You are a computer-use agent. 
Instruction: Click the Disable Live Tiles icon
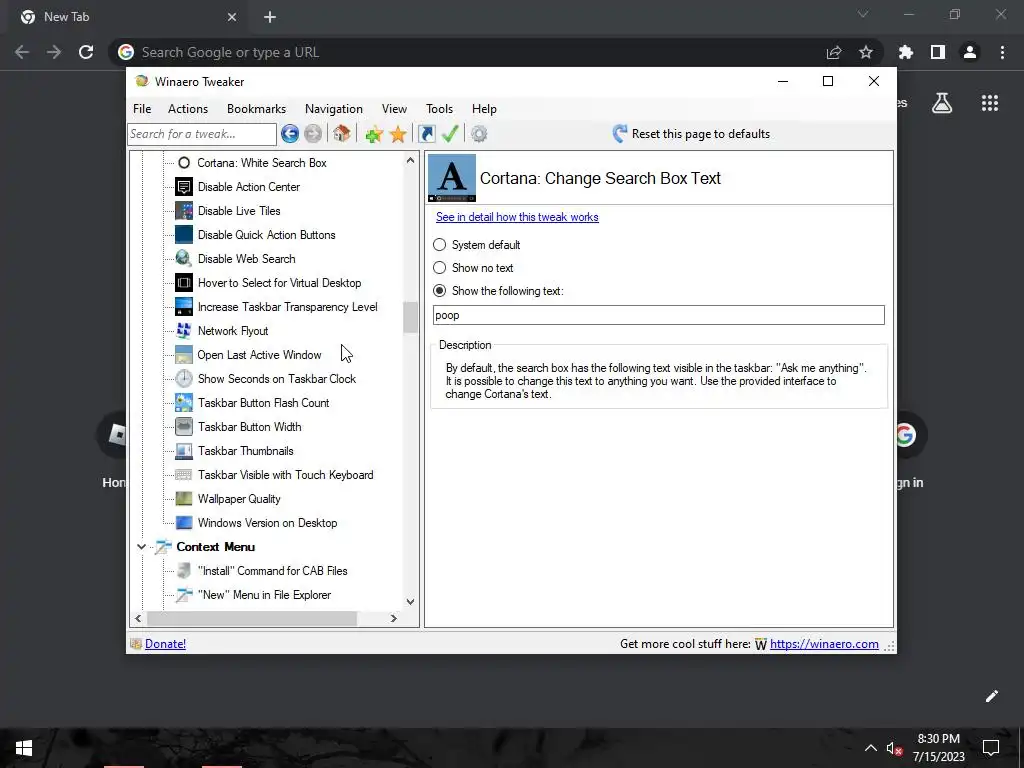click(x=184, y=211)
